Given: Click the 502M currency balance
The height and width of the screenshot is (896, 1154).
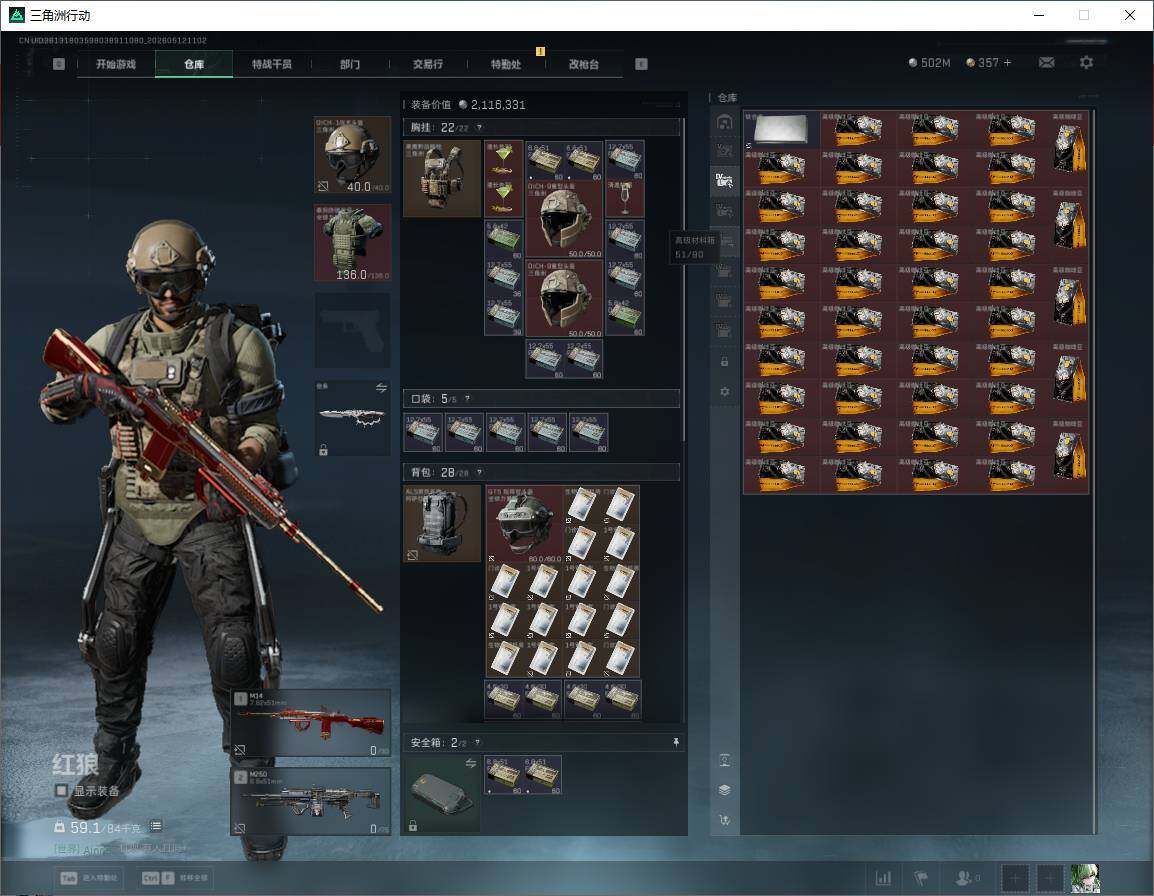Looking at the screenshot, I should [930, 63].
